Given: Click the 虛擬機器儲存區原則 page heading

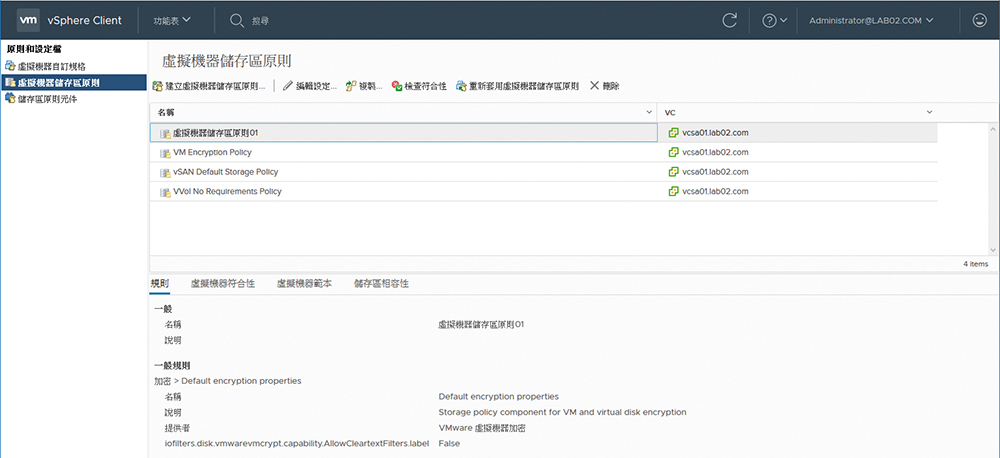Looking at the screenshot, I should click(x=227, y=61).
